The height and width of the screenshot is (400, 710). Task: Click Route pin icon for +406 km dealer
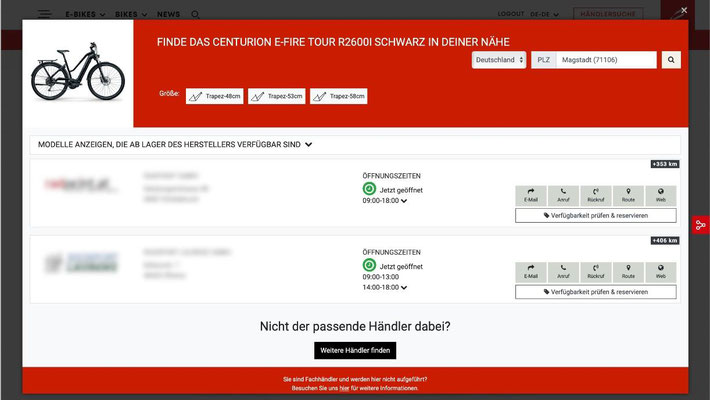tap(628, 272)
